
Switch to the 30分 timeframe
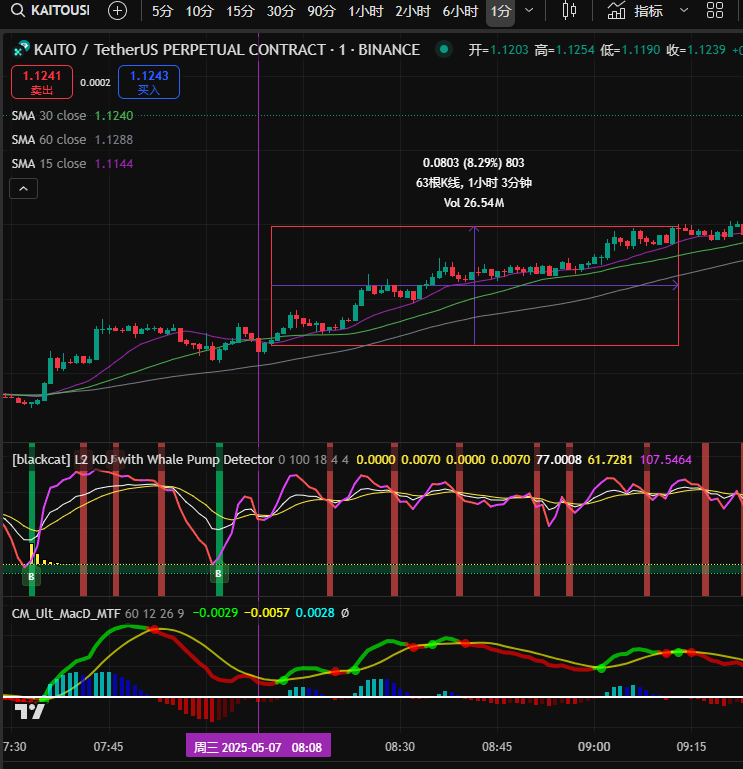[x=281, y=11]
